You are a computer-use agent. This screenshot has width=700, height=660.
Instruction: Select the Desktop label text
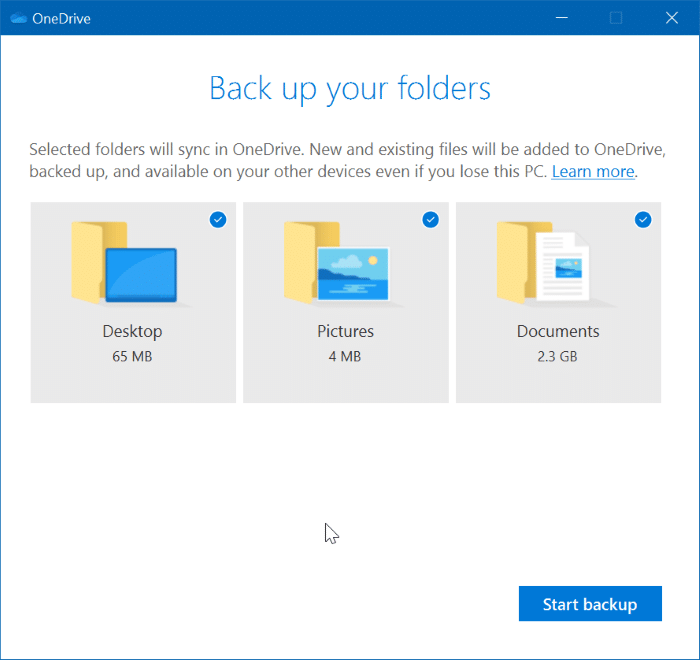click(133, 331)
